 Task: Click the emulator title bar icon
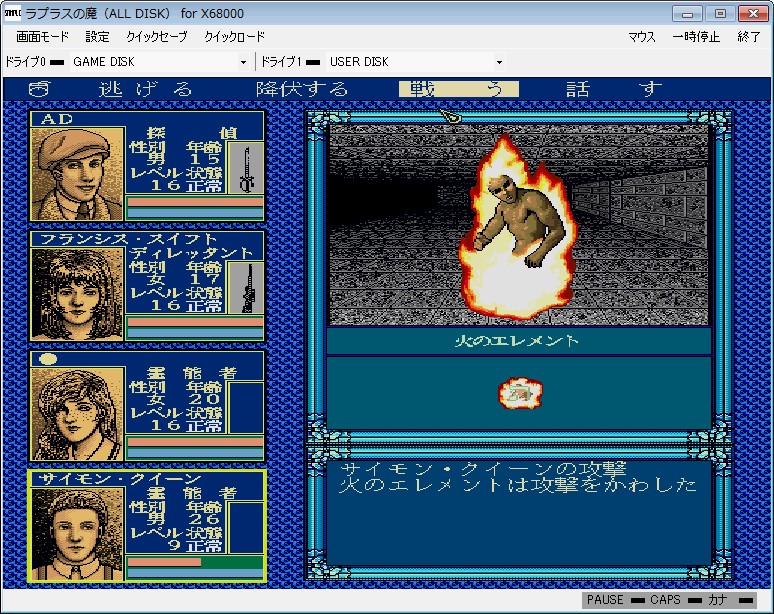point(12,13)
